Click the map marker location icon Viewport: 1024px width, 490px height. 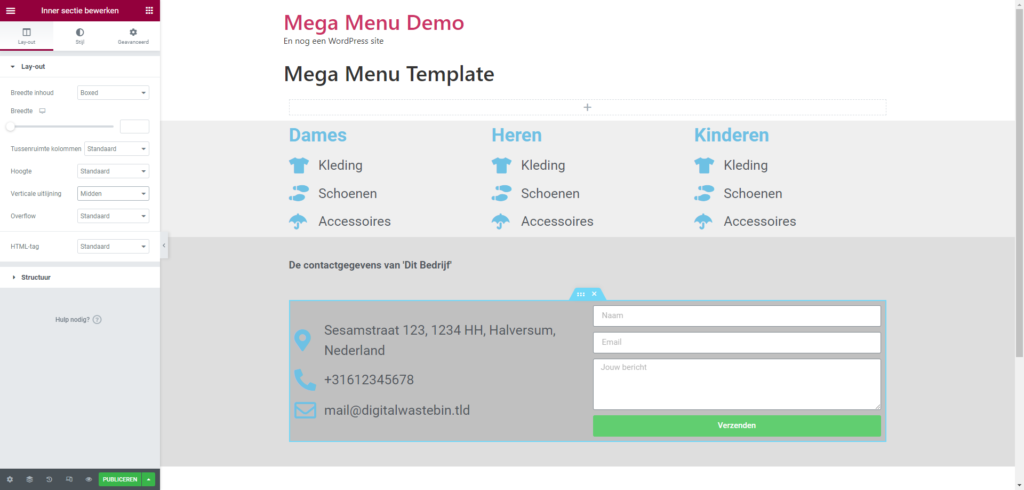coord(302,340)
